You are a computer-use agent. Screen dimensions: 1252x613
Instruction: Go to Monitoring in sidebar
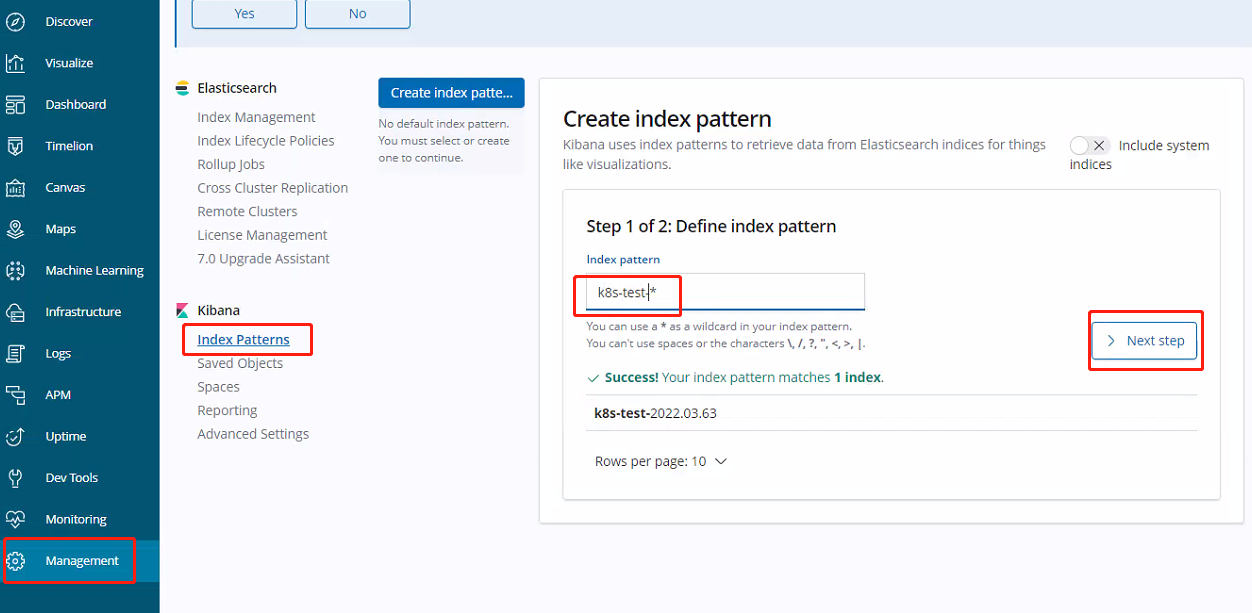tap(76, 519)
